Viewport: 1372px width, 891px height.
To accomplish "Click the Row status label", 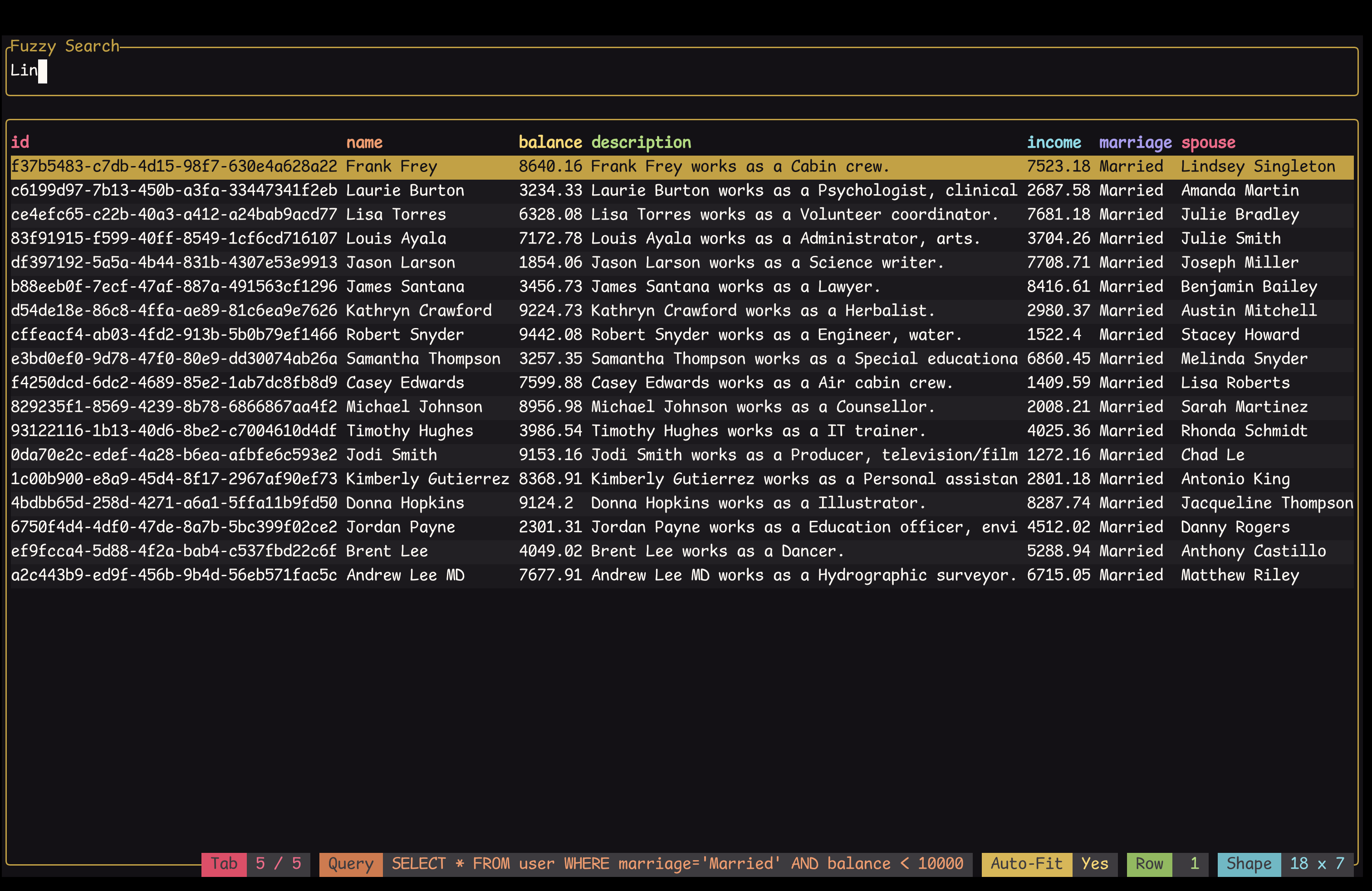I will click(1150, 864).
